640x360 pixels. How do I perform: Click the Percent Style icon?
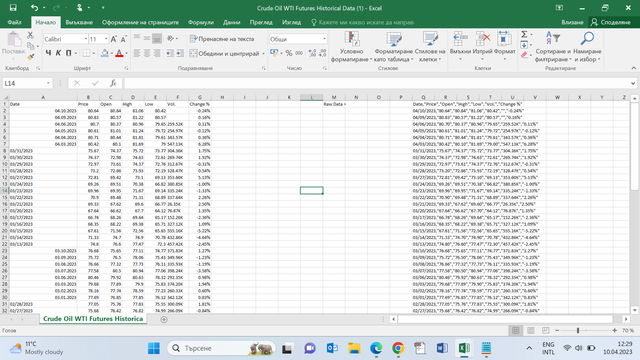click(x=289, y=53)
